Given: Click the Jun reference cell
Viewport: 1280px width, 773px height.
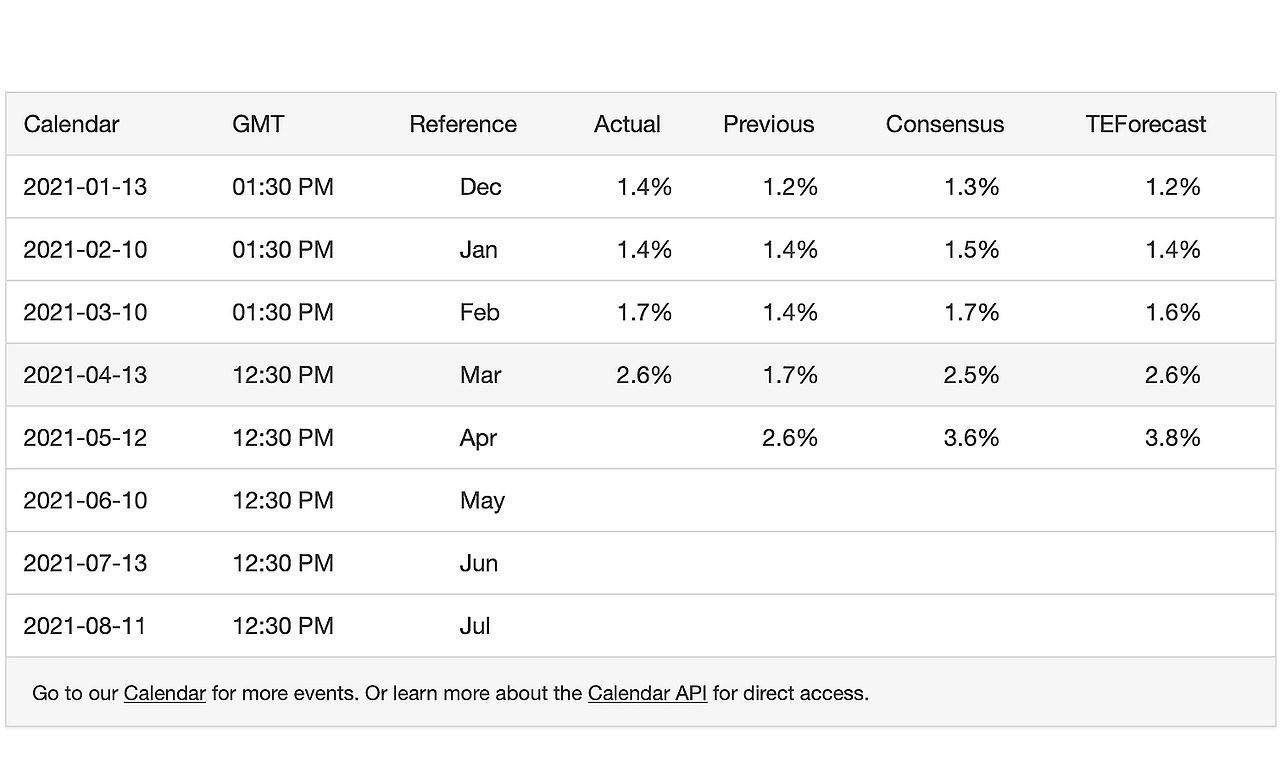Looking at the screenshot, I should (478, 564).
